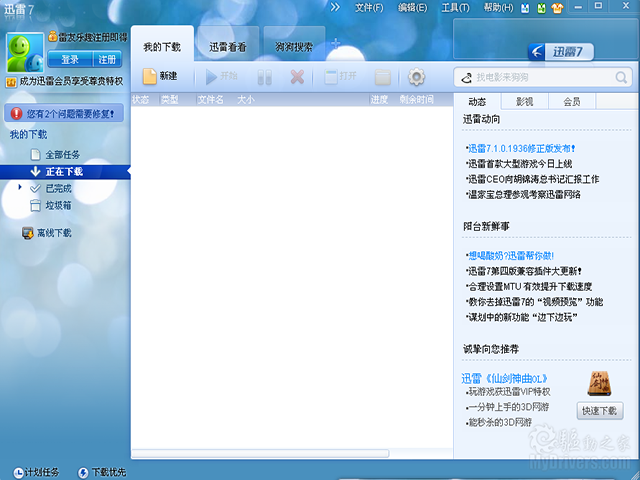Click the search input field
640x480 pixels.
click(545, 77)
